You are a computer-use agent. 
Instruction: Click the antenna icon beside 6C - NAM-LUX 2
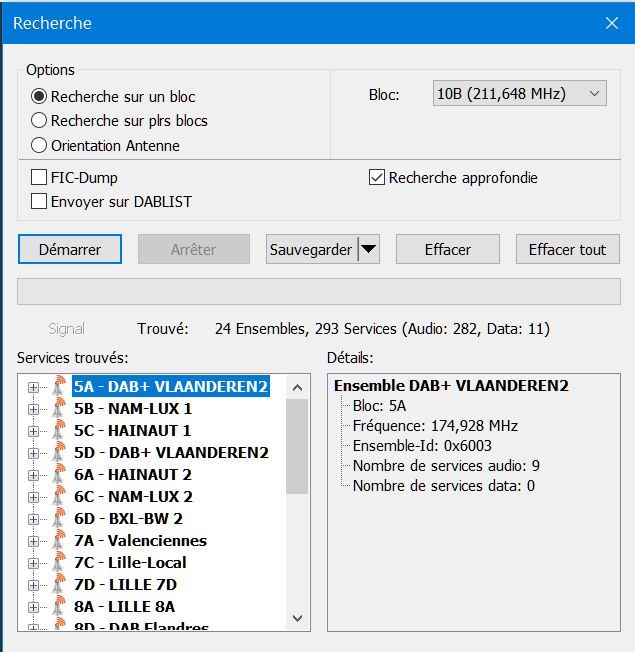click(59, 496)
